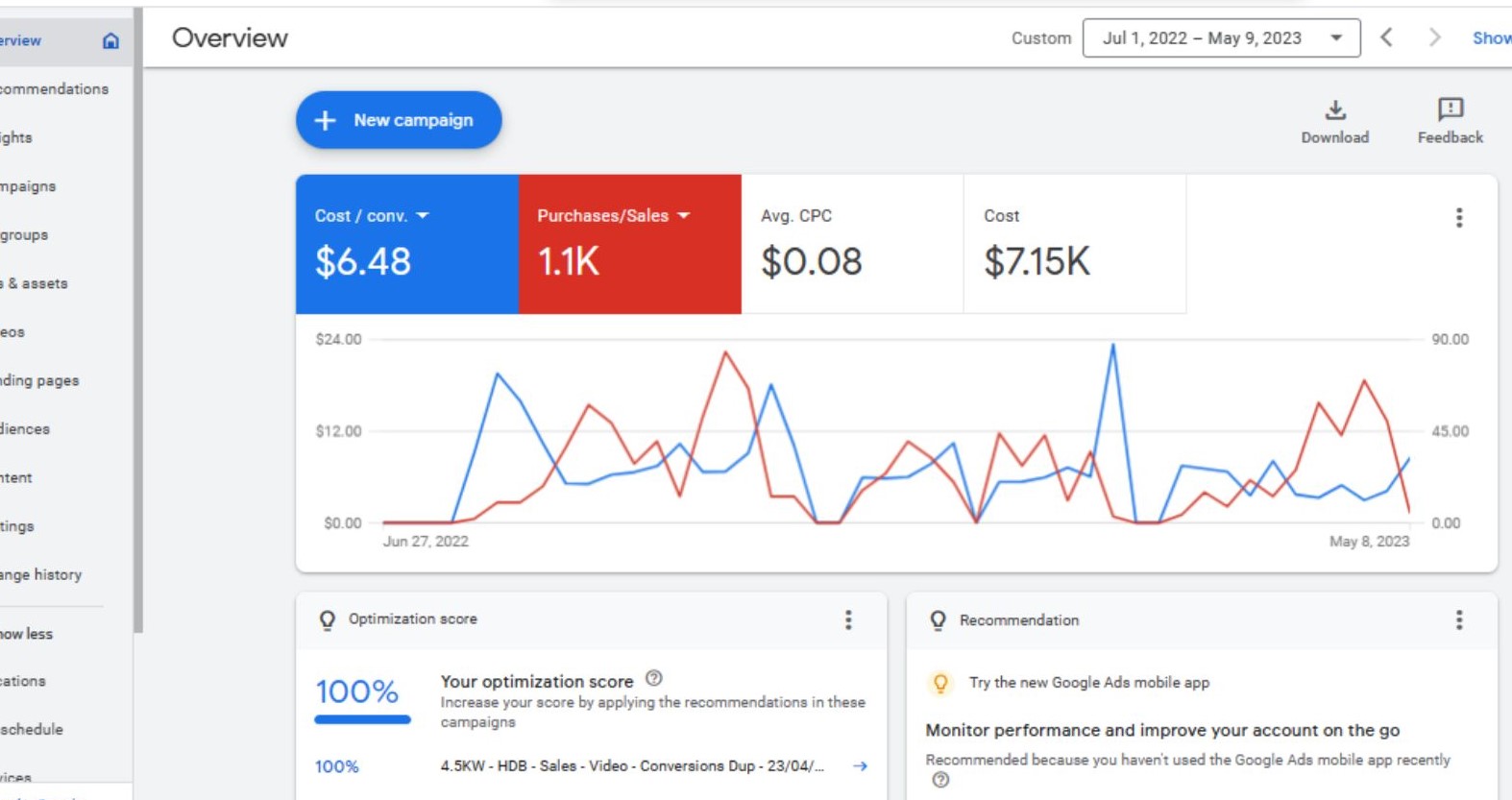Open the Cost / conv. metric dropdown
Viewport: 1512px width, 800px height.
423,216
